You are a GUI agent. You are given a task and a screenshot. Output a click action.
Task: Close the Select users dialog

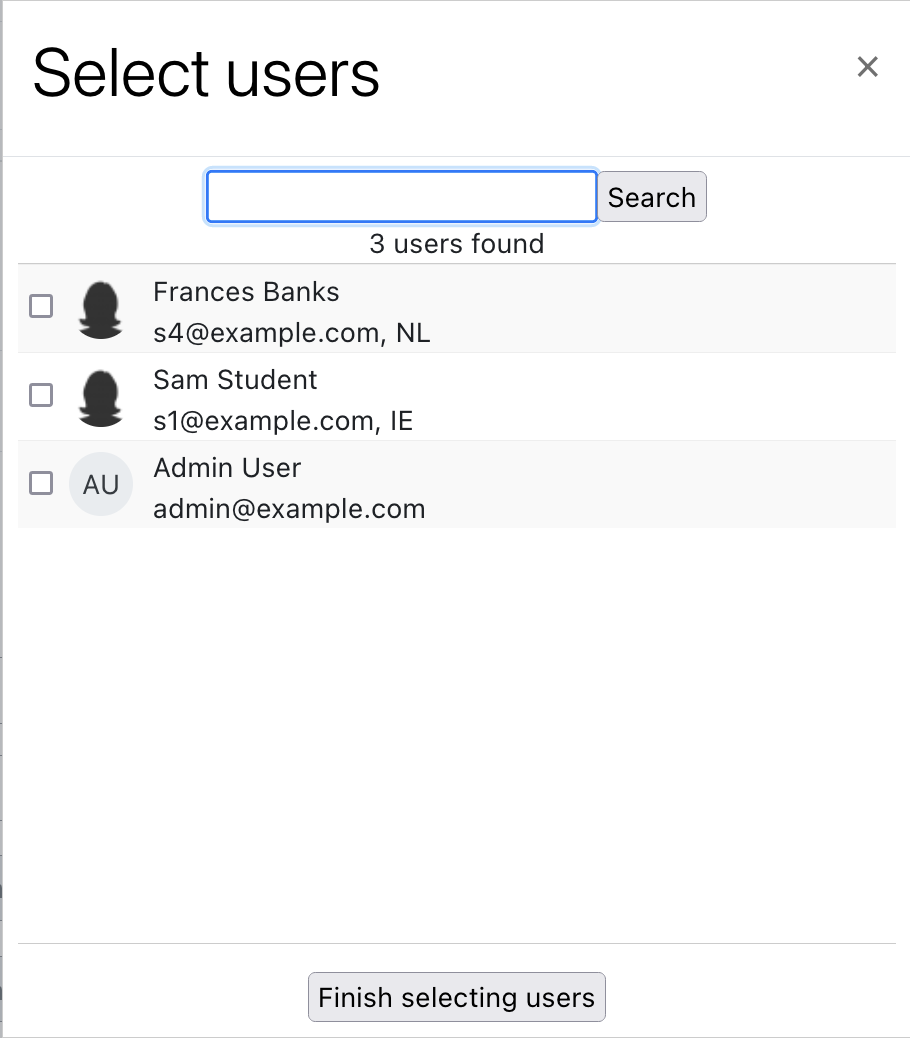pos(867,67)
